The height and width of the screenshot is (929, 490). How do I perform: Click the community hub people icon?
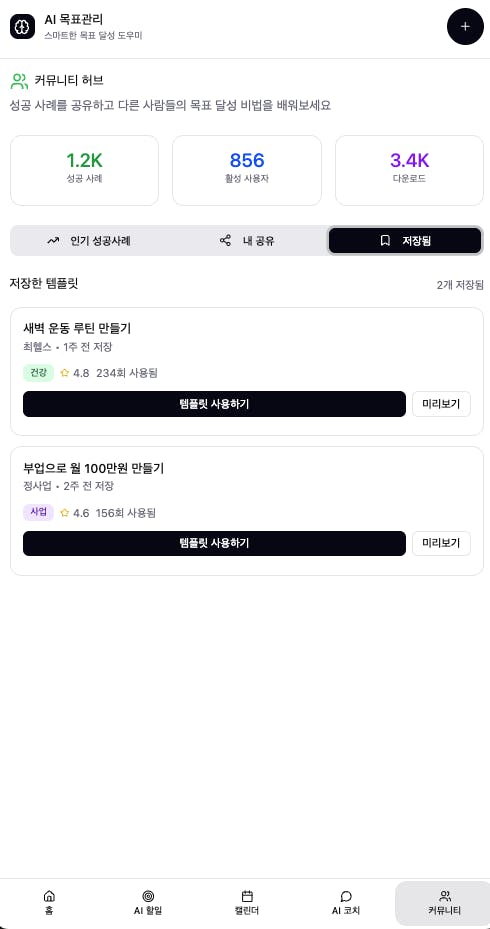coord(20,81)
